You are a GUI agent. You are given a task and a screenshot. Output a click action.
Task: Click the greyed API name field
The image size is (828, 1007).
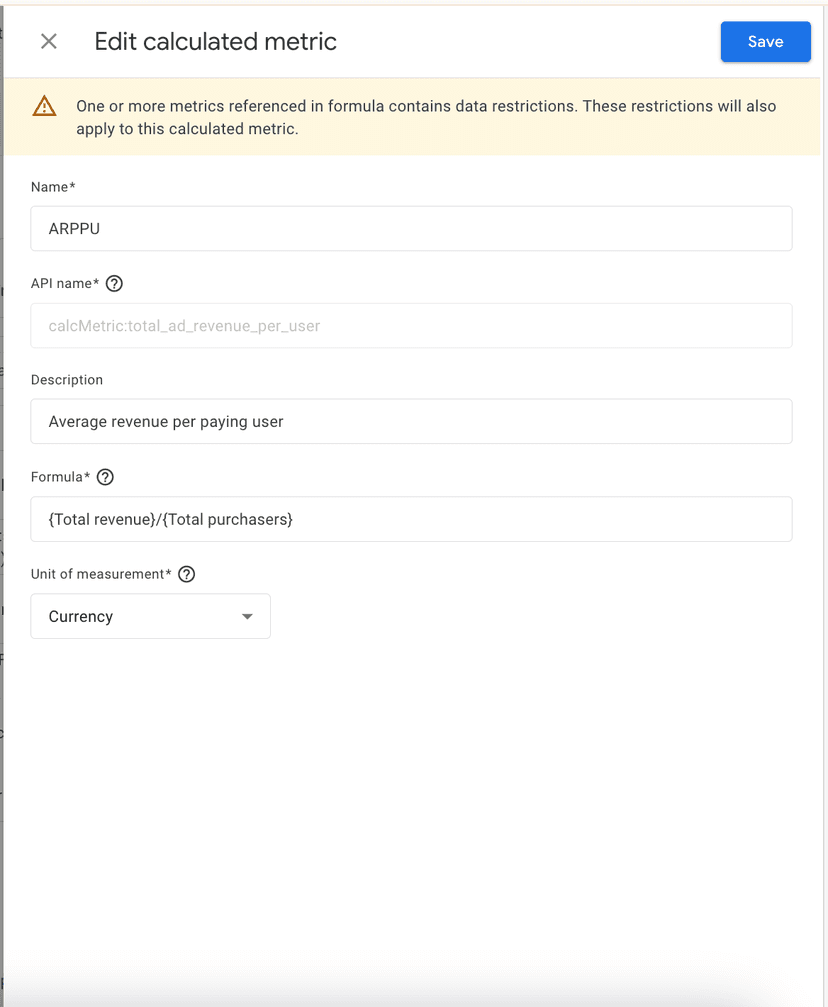click(410, 325)
